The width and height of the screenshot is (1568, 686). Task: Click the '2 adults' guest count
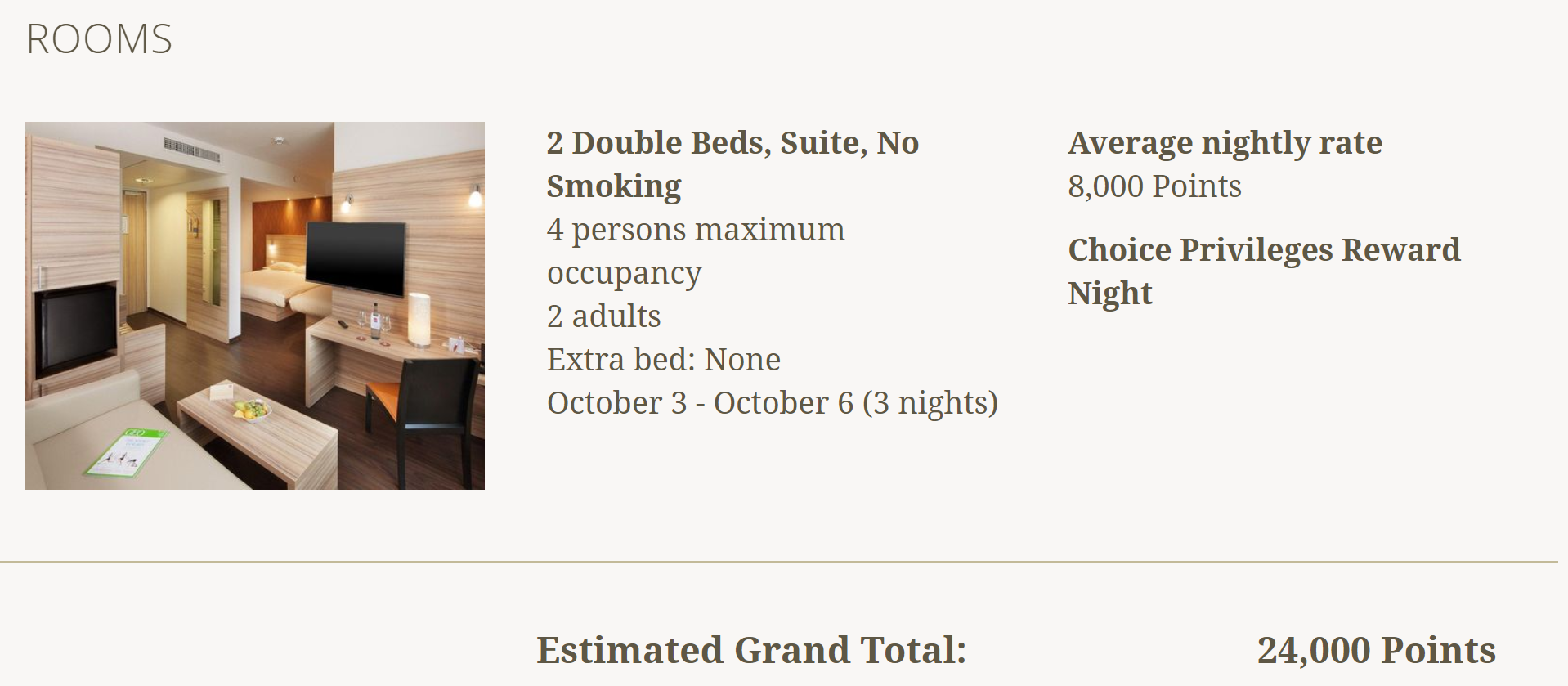603,316
